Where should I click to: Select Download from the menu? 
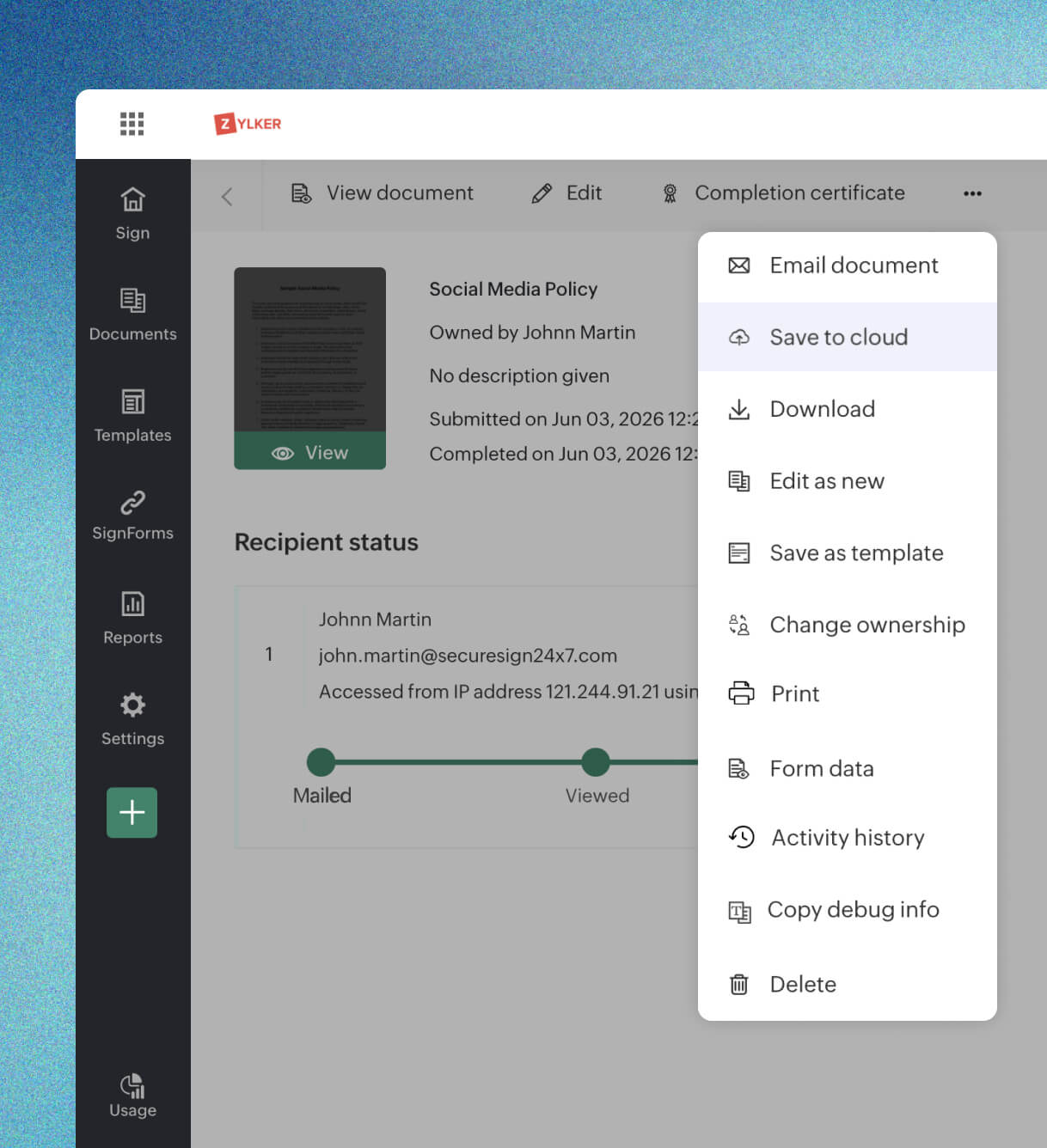point(848,409)
